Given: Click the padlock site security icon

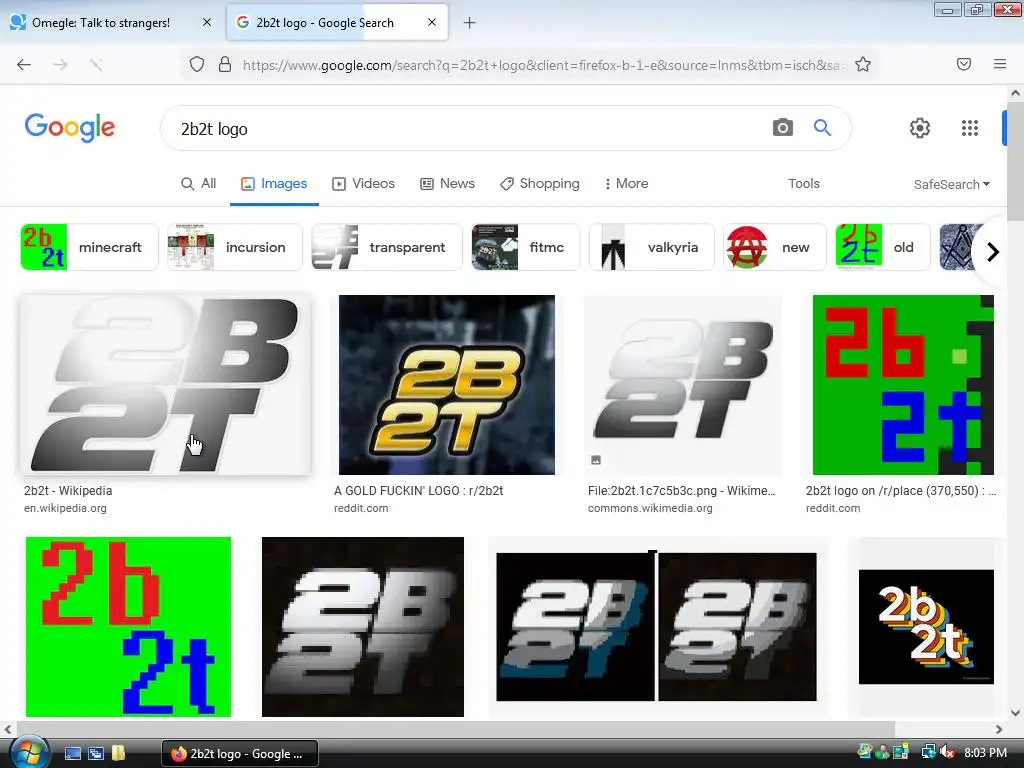Looking at the screenshot, I should click(225, 64).
